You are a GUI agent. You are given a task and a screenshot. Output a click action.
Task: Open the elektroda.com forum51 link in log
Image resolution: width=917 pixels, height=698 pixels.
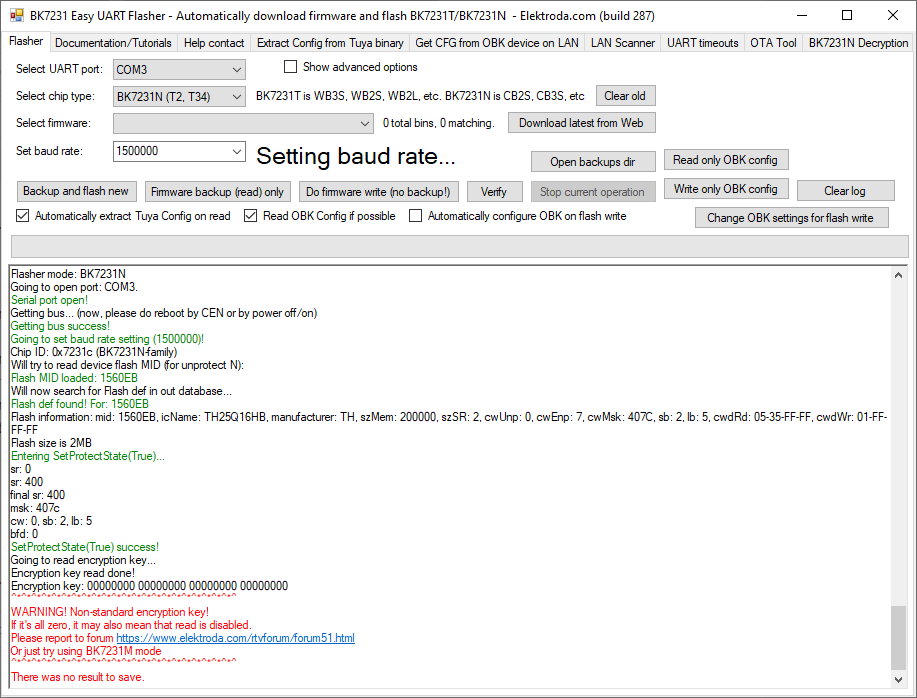point(235,638)
